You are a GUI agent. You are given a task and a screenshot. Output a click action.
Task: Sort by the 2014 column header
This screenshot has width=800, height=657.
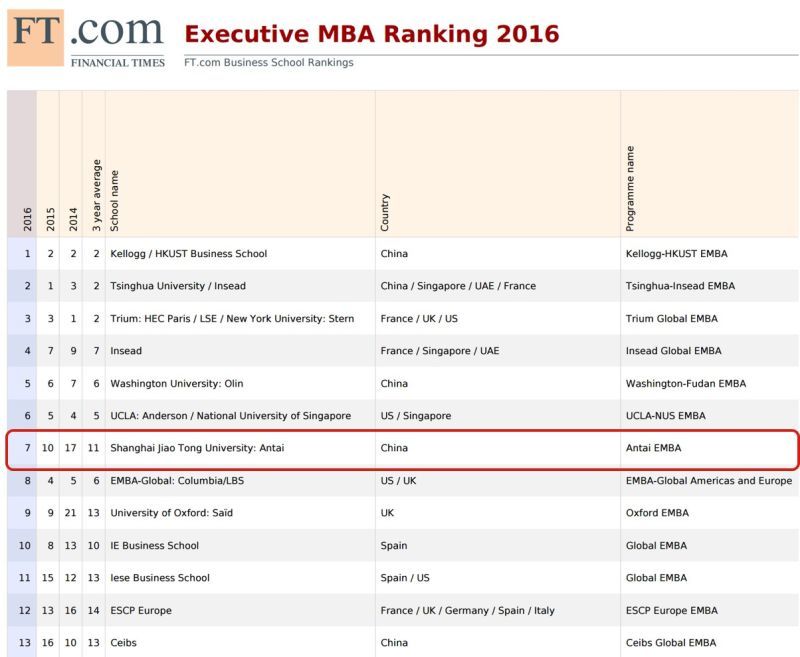pyautogui.click(x=73, y=219)
